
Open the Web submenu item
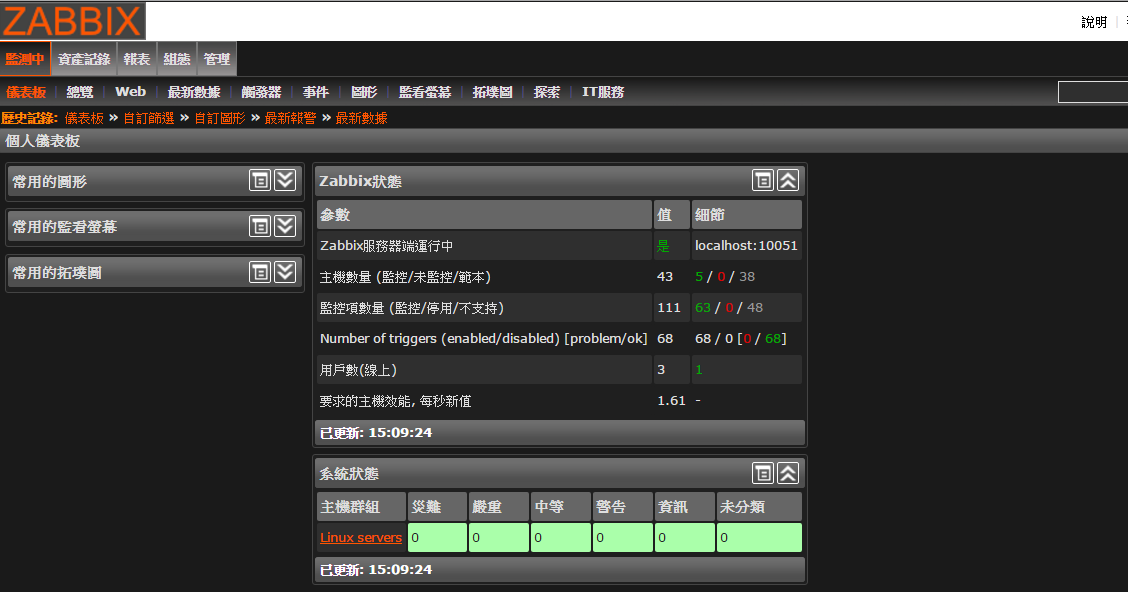tap(130, 92)
